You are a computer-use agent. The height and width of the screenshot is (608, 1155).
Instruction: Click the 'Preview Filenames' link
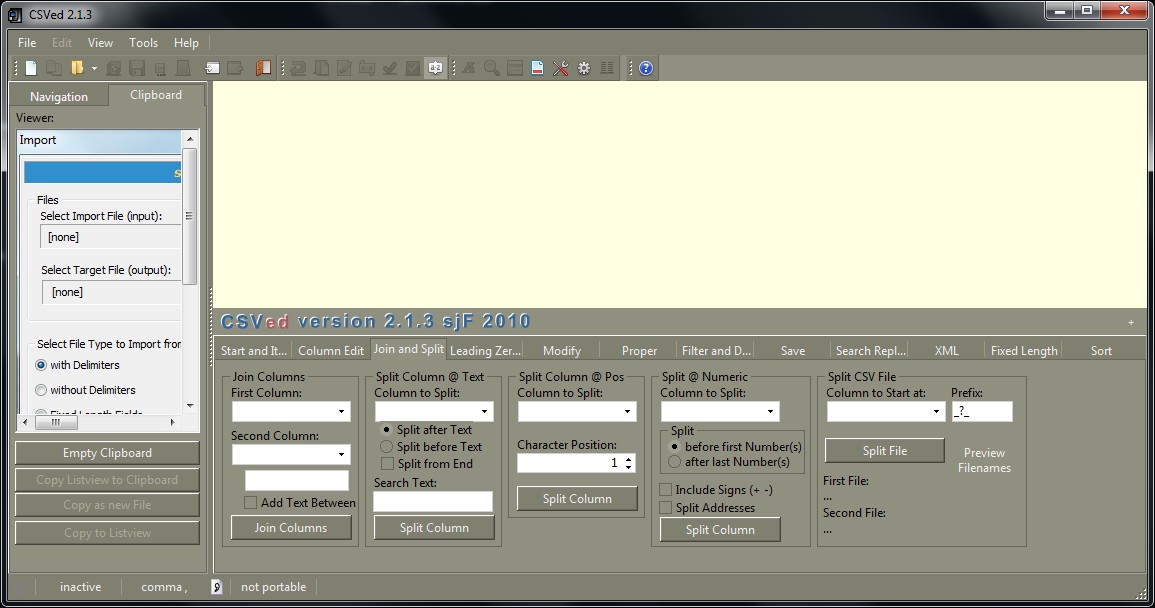coord(984,461)
